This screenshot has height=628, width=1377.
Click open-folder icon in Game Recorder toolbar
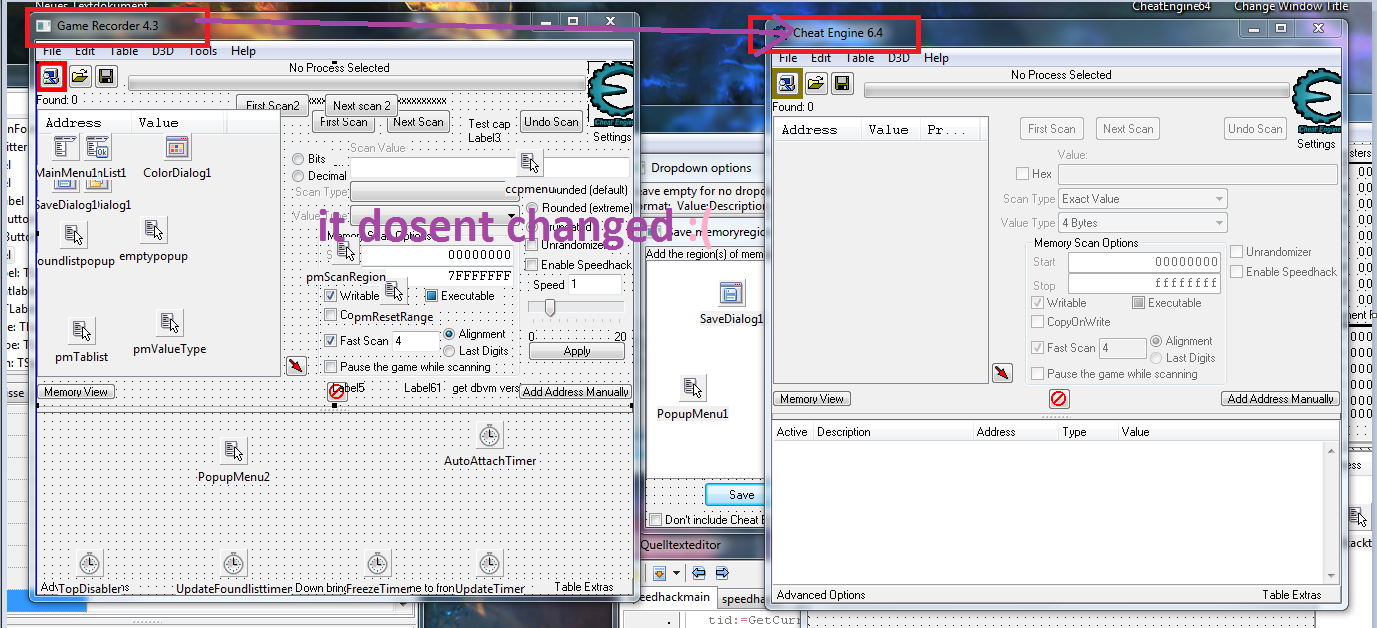coord(80,76)
